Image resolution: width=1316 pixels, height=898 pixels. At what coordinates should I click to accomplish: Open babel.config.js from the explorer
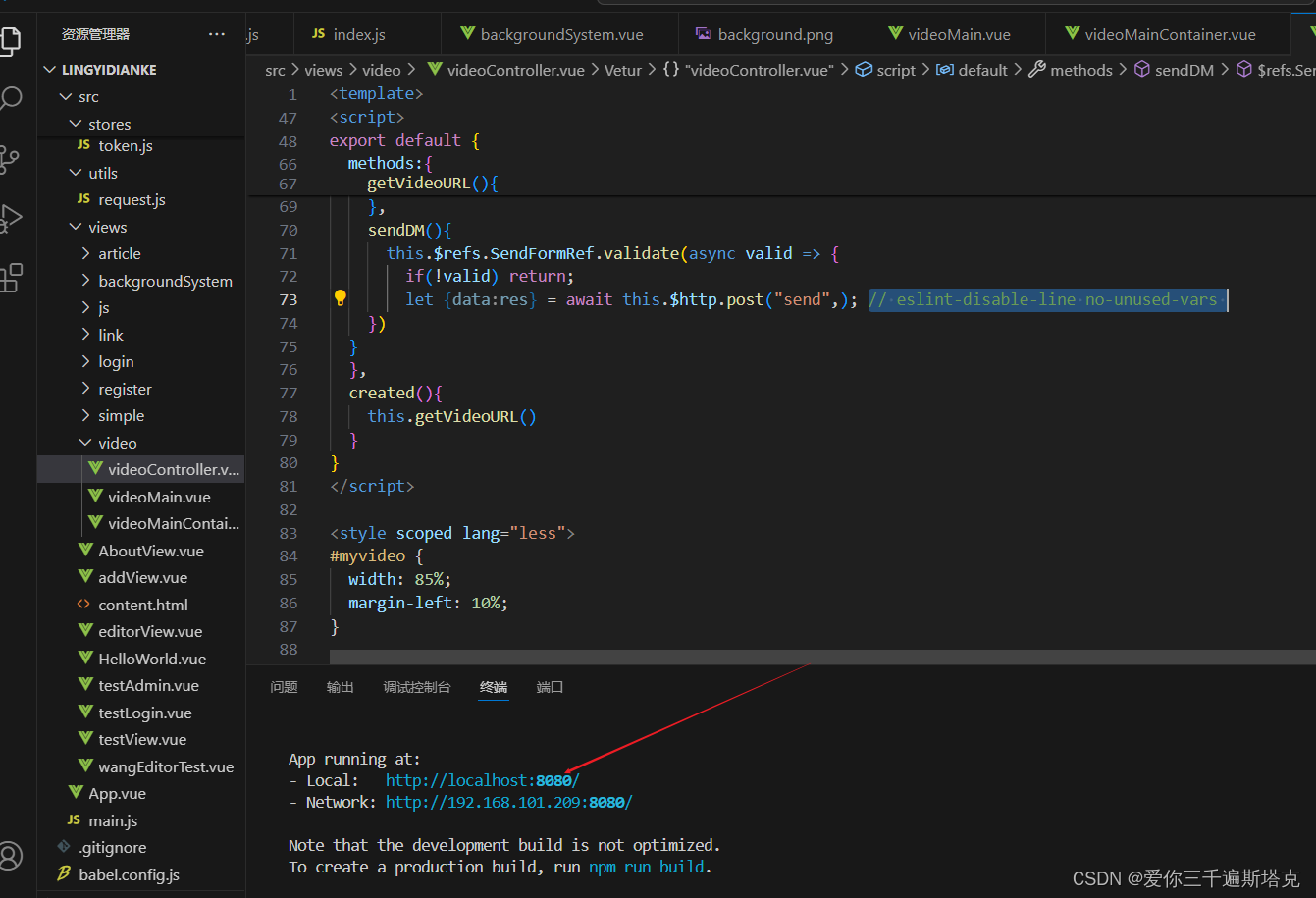click(130, 873)
